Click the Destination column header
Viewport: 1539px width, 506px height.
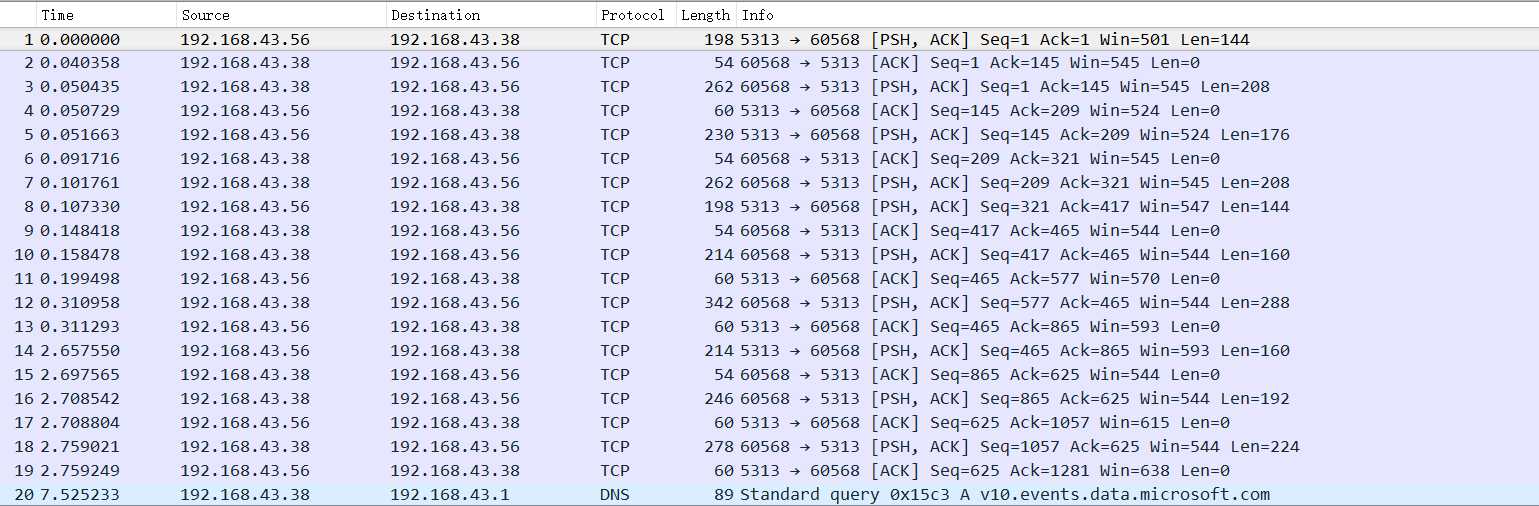(491, 15)
